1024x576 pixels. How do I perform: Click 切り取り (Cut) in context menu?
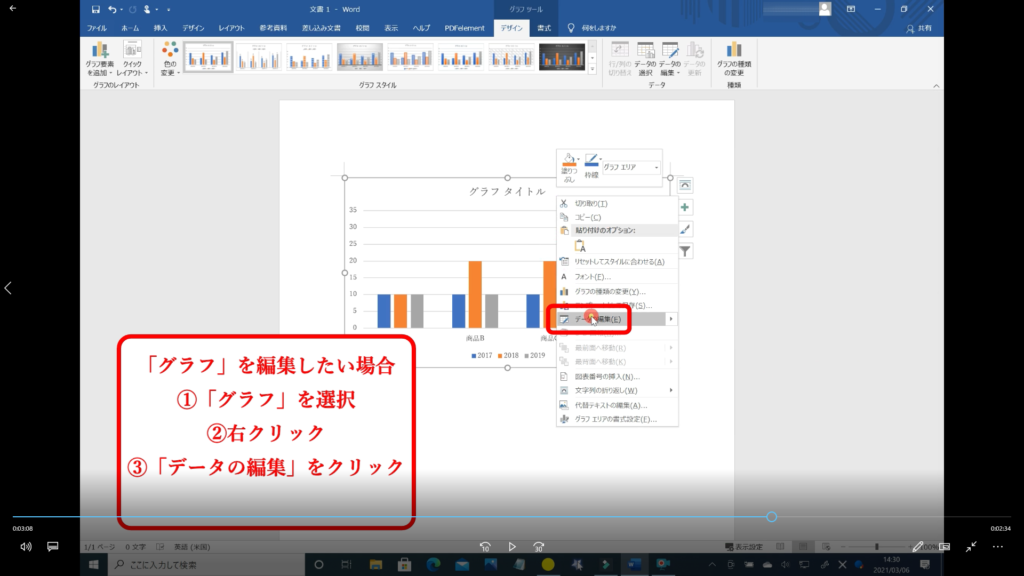click(590, 203)
